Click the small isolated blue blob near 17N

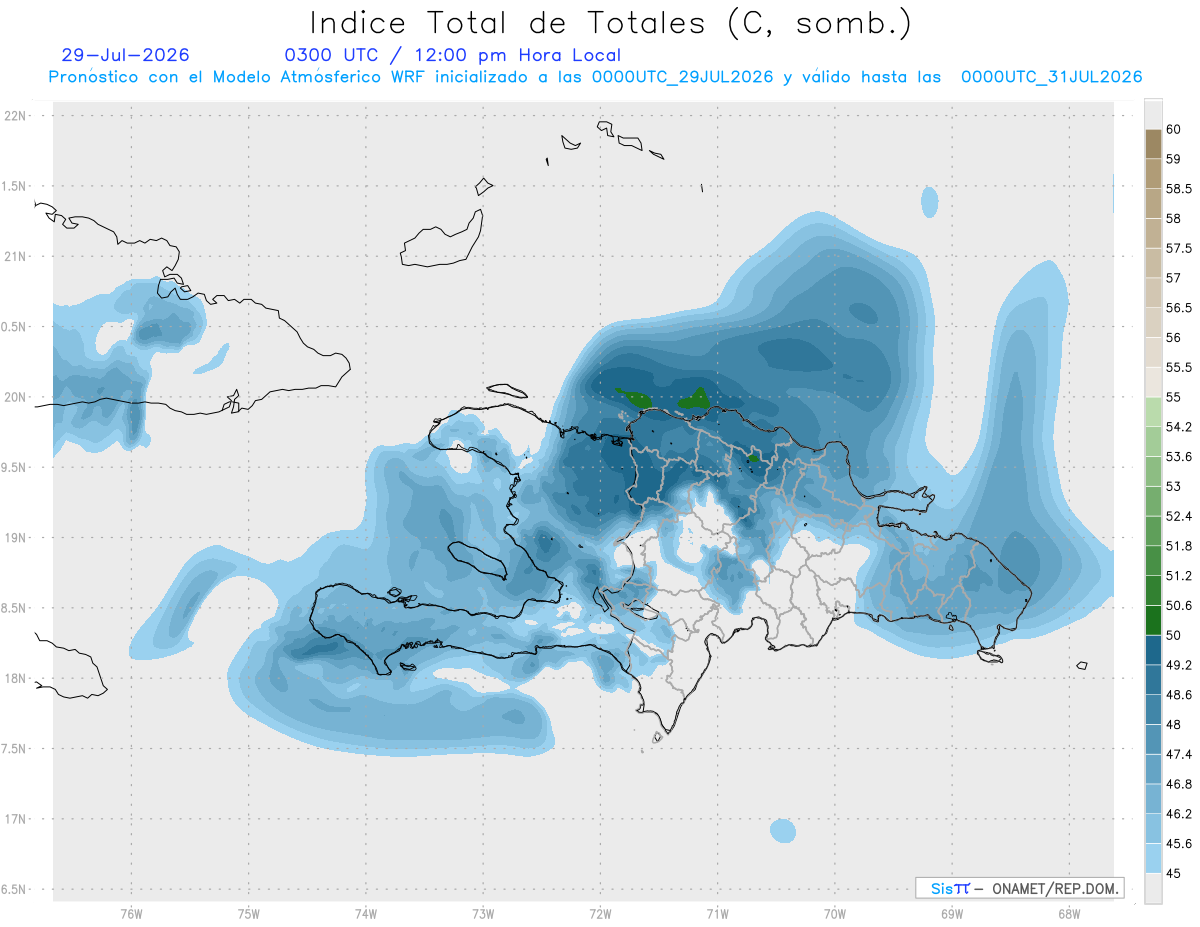coord(783,831)
